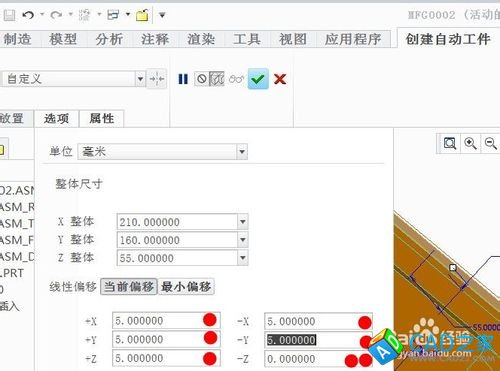The image size is (500, 371).
Task: Open the 工具 ribbon tab
Action: (247, 39)
